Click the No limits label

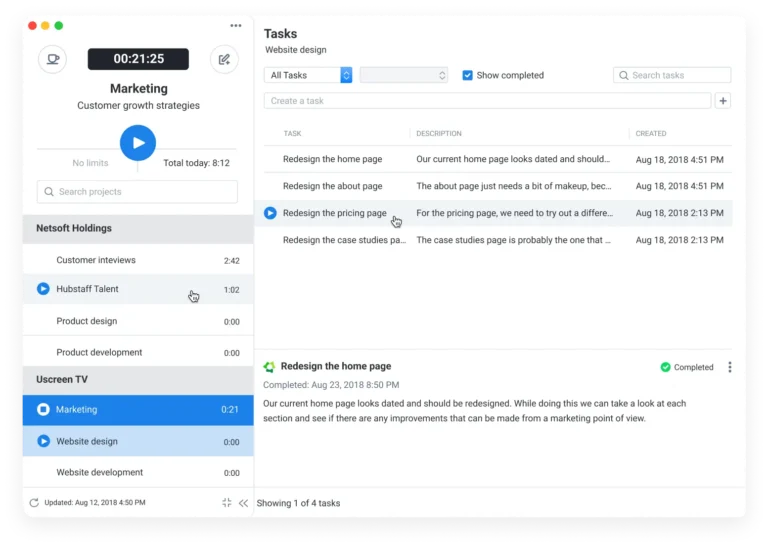(x=90, y=163)
